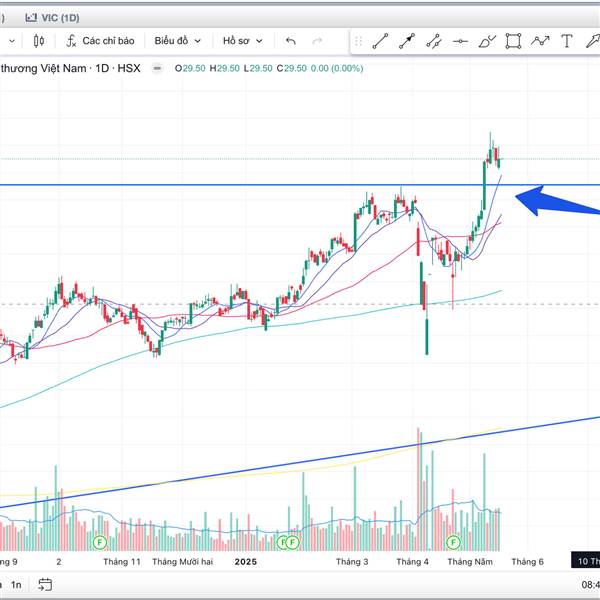The image size is (600, 600).
Task: Grab the drawing toolbar drag handle
Action: 359,41
